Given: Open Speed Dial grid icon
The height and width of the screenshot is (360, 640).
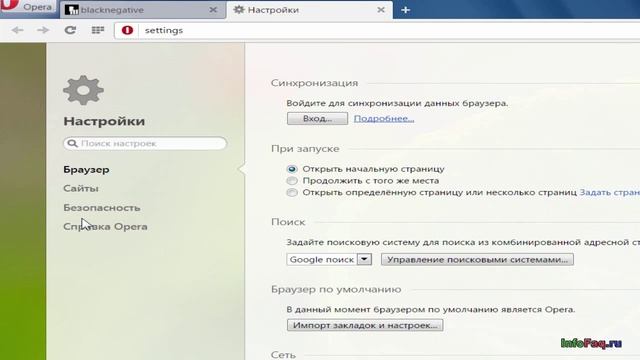Looking at the screenshot, I should (x=98, y=30).
